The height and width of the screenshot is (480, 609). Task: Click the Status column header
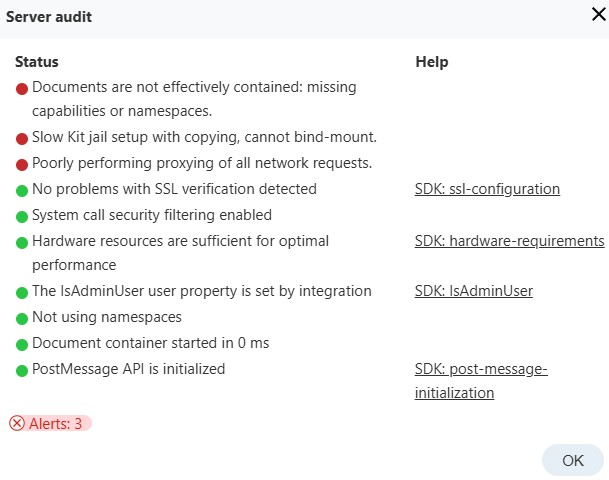(36, 62)
